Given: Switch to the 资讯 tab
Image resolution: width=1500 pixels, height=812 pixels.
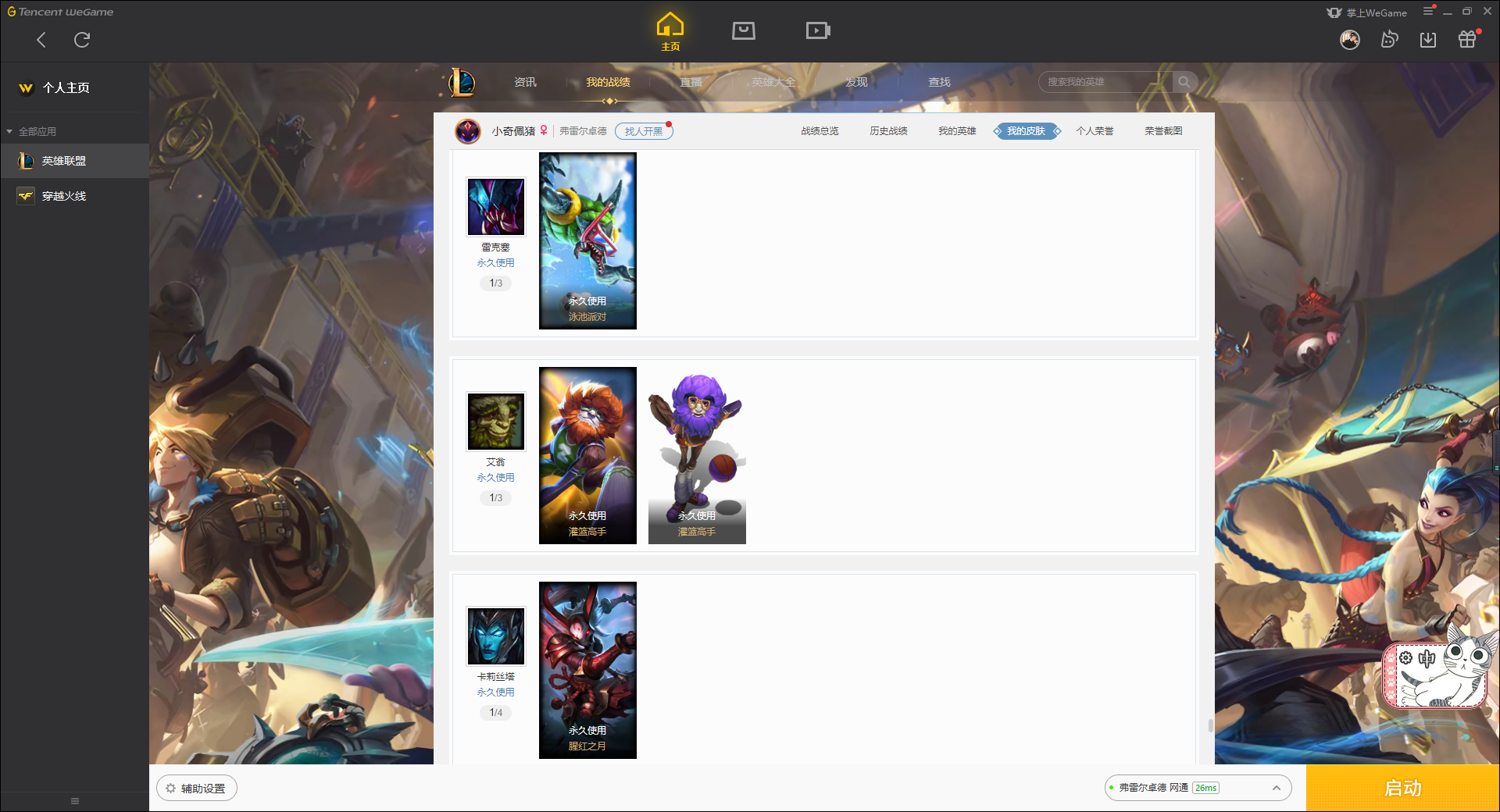Looking at the screenshot, I should click(525, 82).
